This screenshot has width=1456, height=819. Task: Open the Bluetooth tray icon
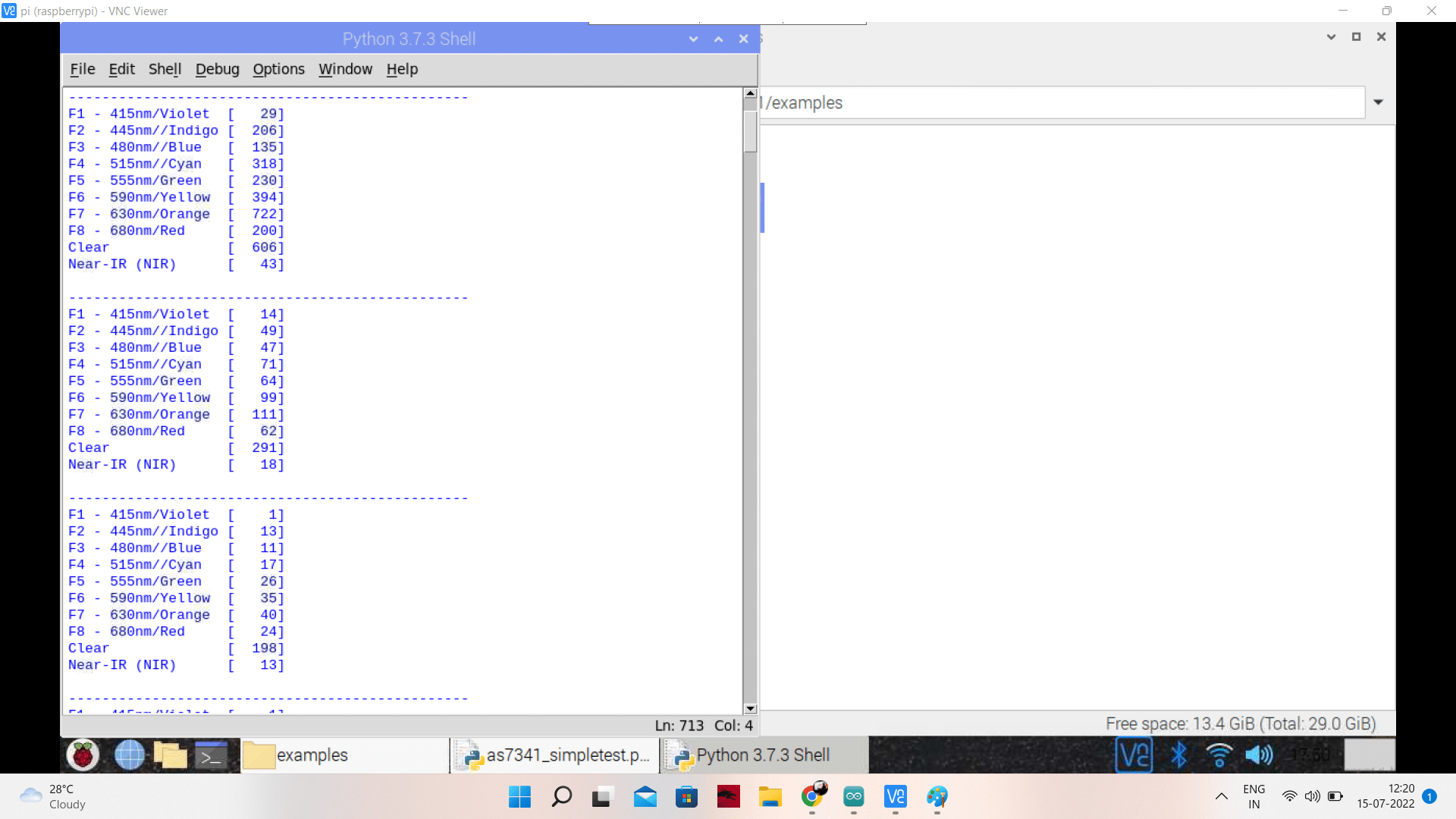[x=1178, y=755]
